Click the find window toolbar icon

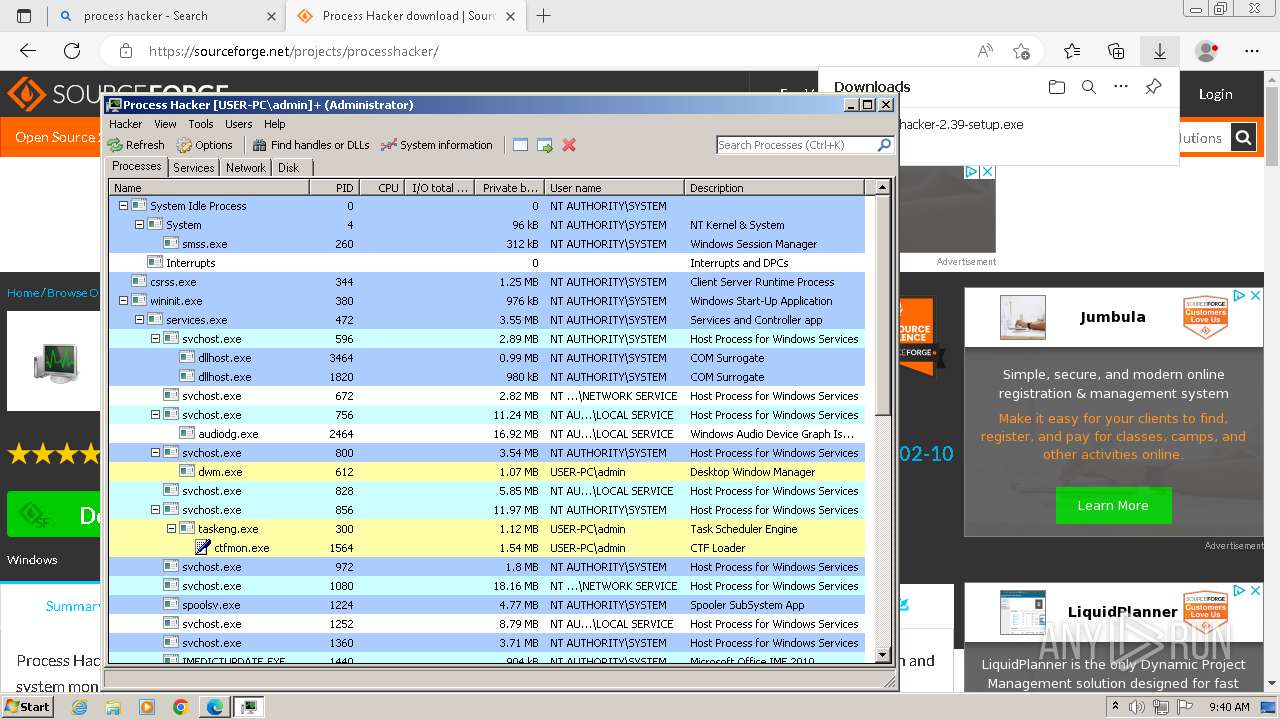point(520,145)
